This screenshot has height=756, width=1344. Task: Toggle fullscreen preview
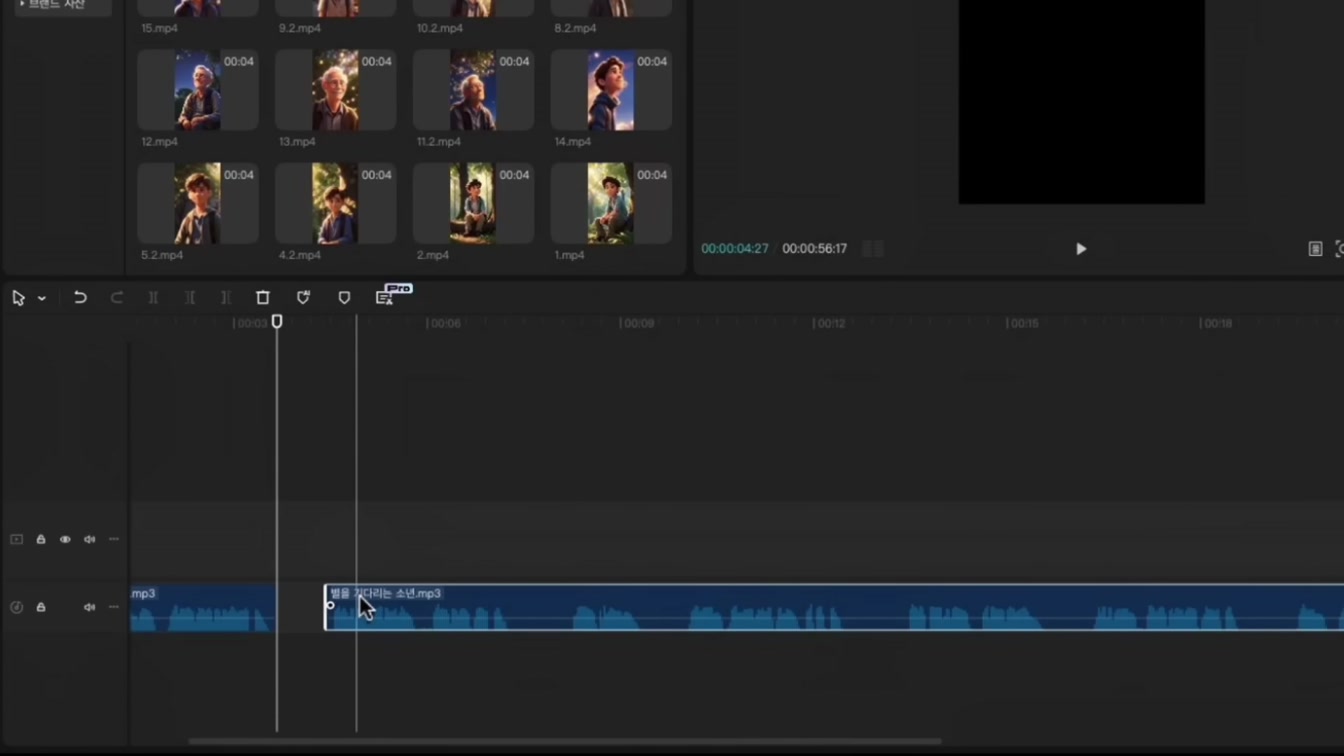[1339, 249]
